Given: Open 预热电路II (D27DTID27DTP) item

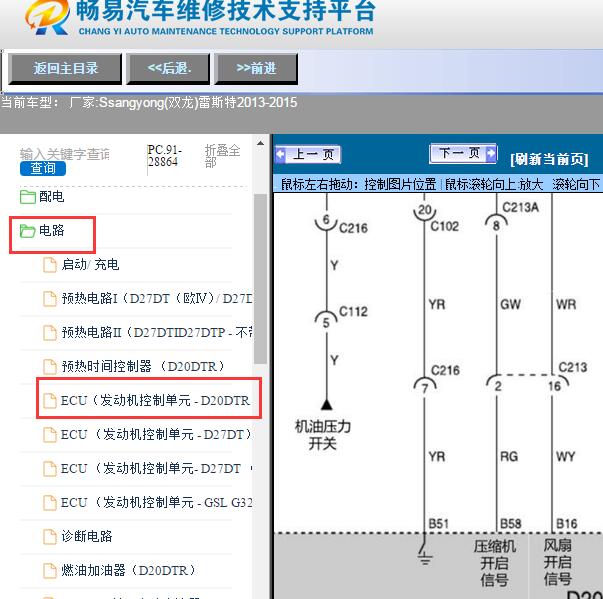Looking at the screenshot, I should click(x=157, y=332).
